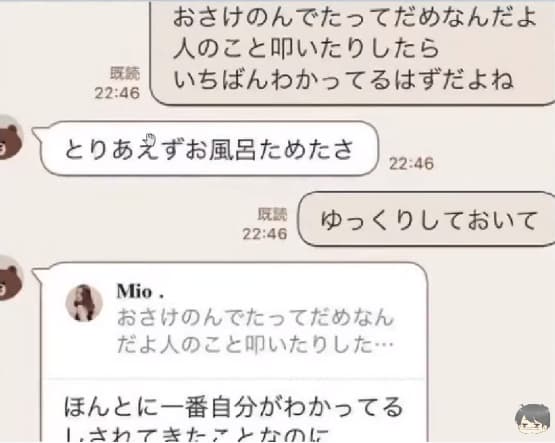Click the divider line inside the reply bubble

(235, 379)
